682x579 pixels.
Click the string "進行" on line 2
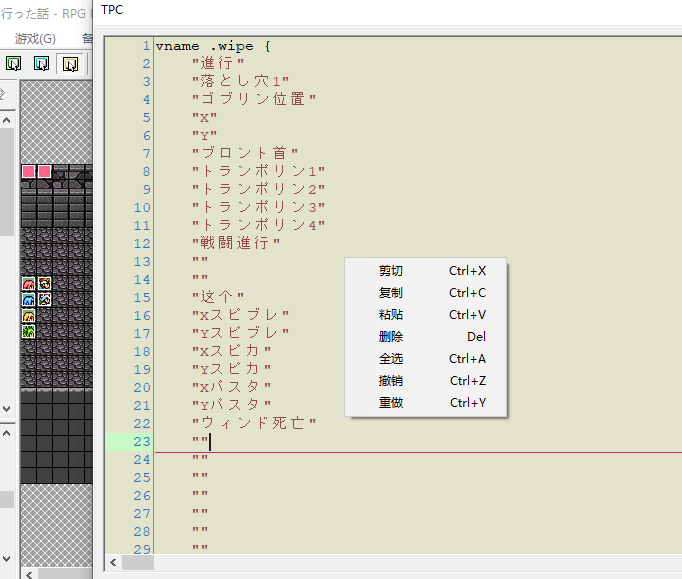[x=218, y=64]
